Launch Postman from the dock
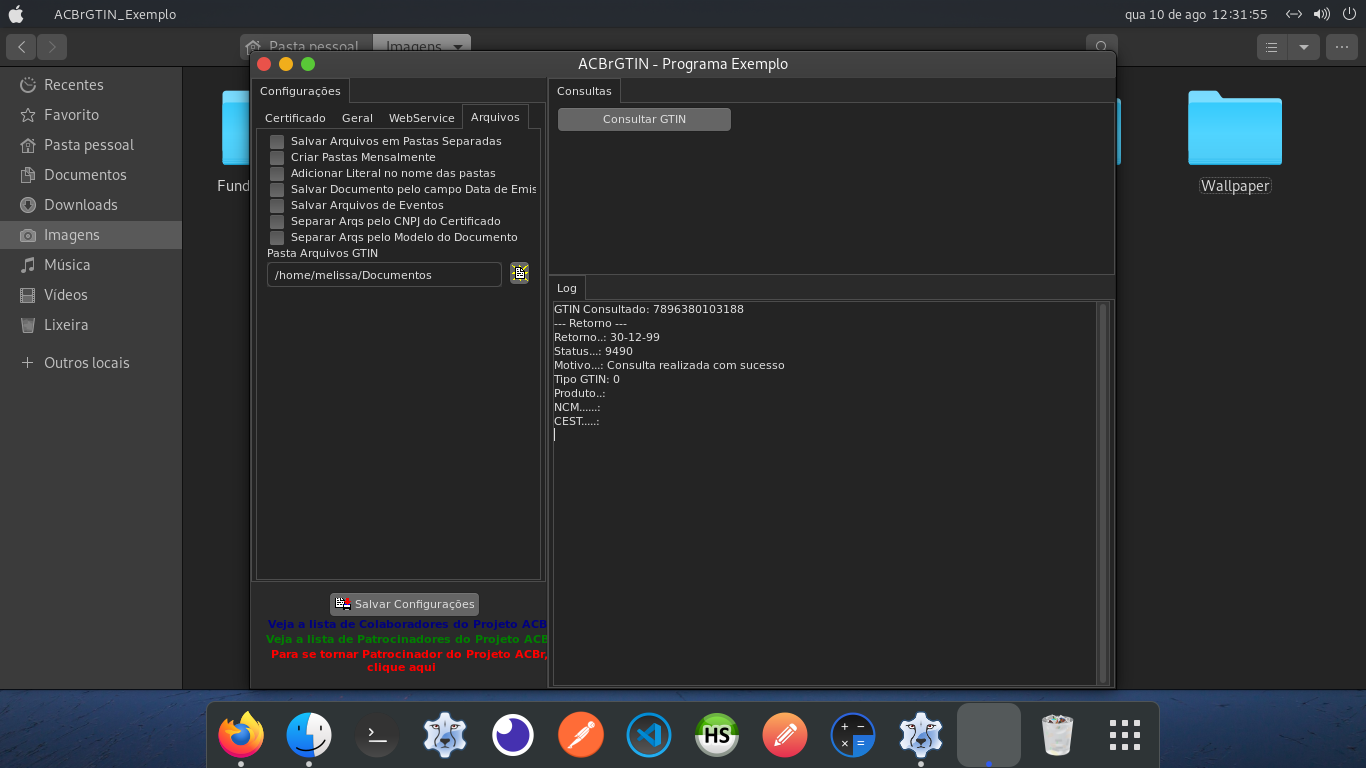The width and height of the screenshot is (1366, 768). (581, 736)
